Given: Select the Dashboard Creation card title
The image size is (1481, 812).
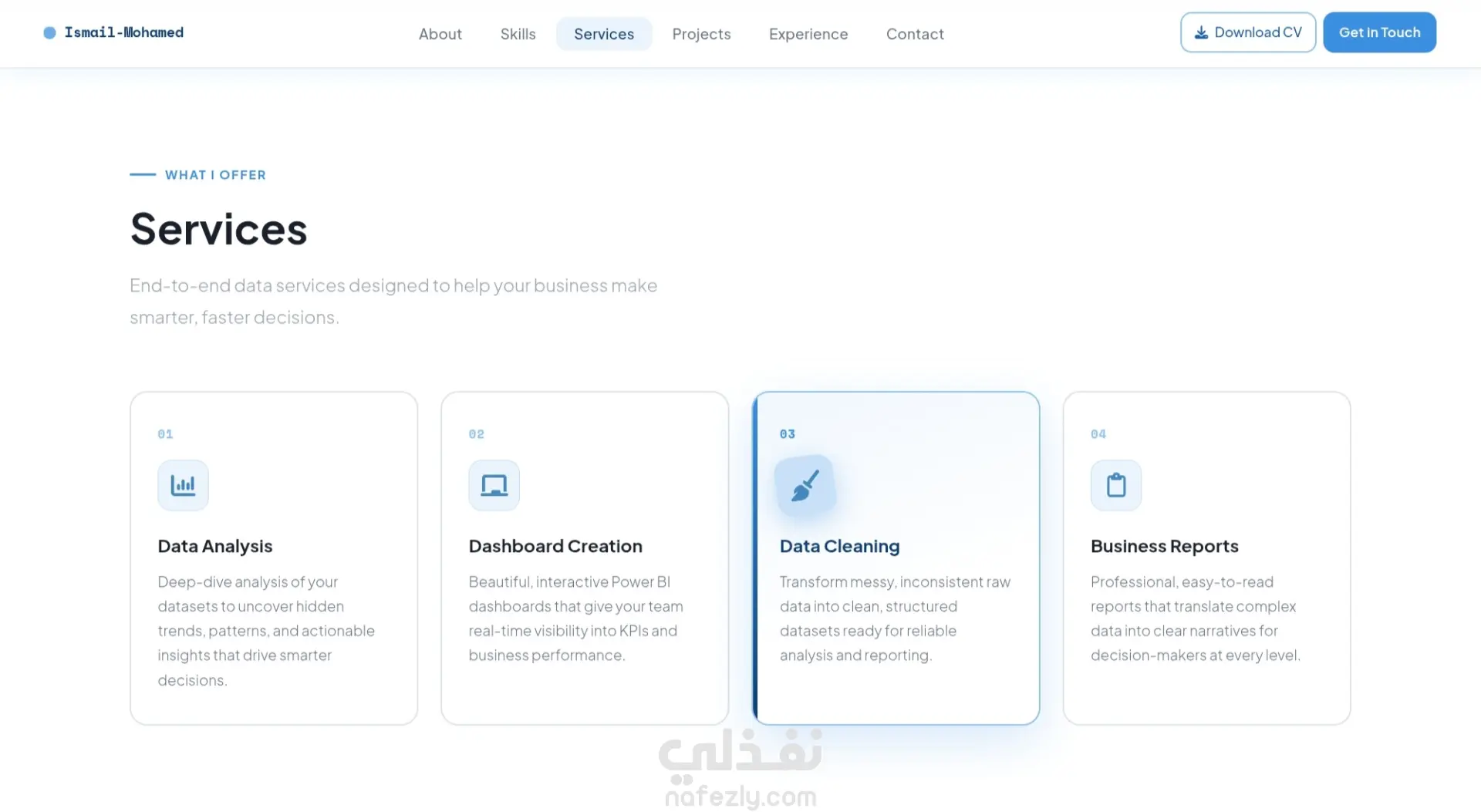Looking at the screenshot, I should coord(555,546).
